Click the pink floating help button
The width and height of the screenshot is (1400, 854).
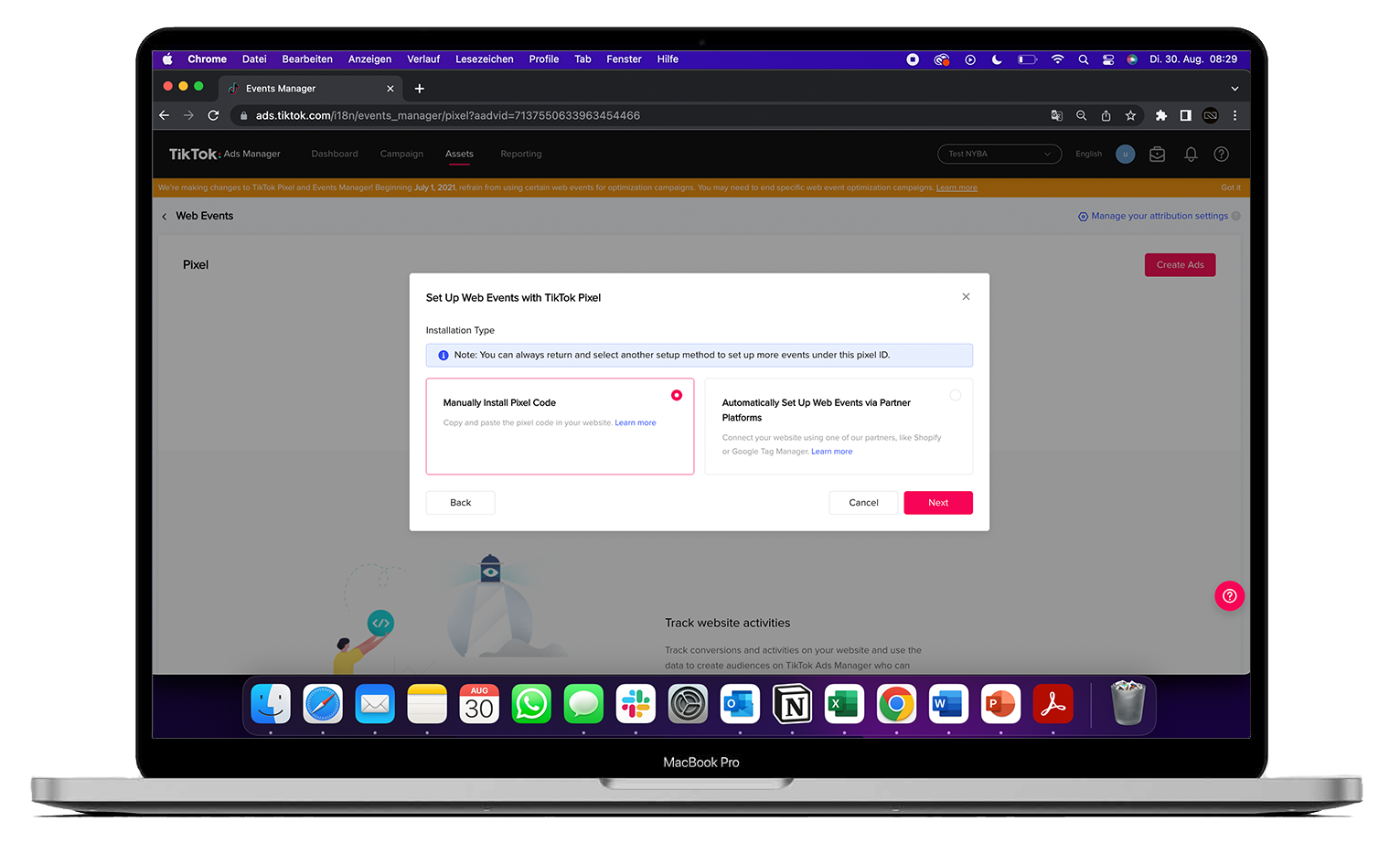(1230, 596)
